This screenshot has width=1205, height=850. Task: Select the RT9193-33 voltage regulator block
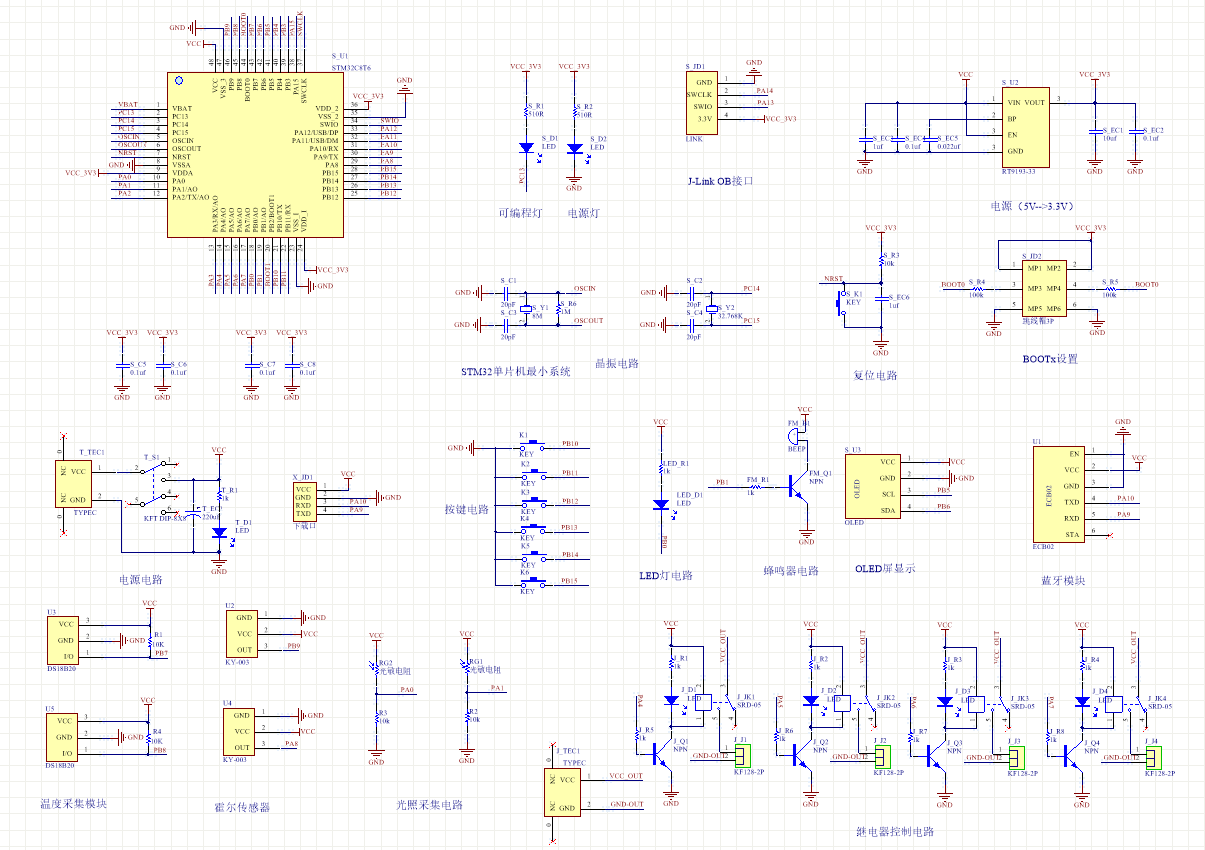pyautogui.click(x=1026, y=127)
